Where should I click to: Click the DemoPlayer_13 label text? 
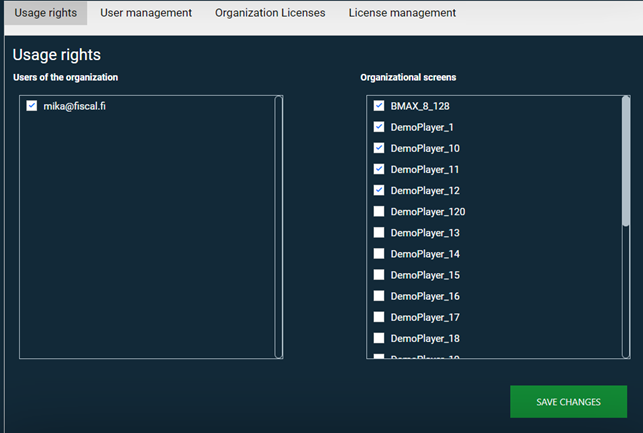click(x=425, y=233)
